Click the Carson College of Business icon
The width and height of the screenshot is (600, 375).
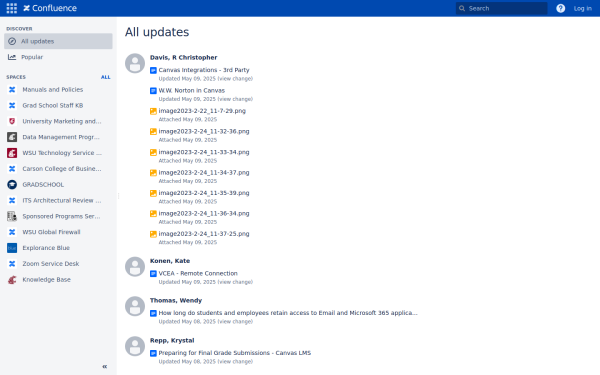(x=12, y=169)
